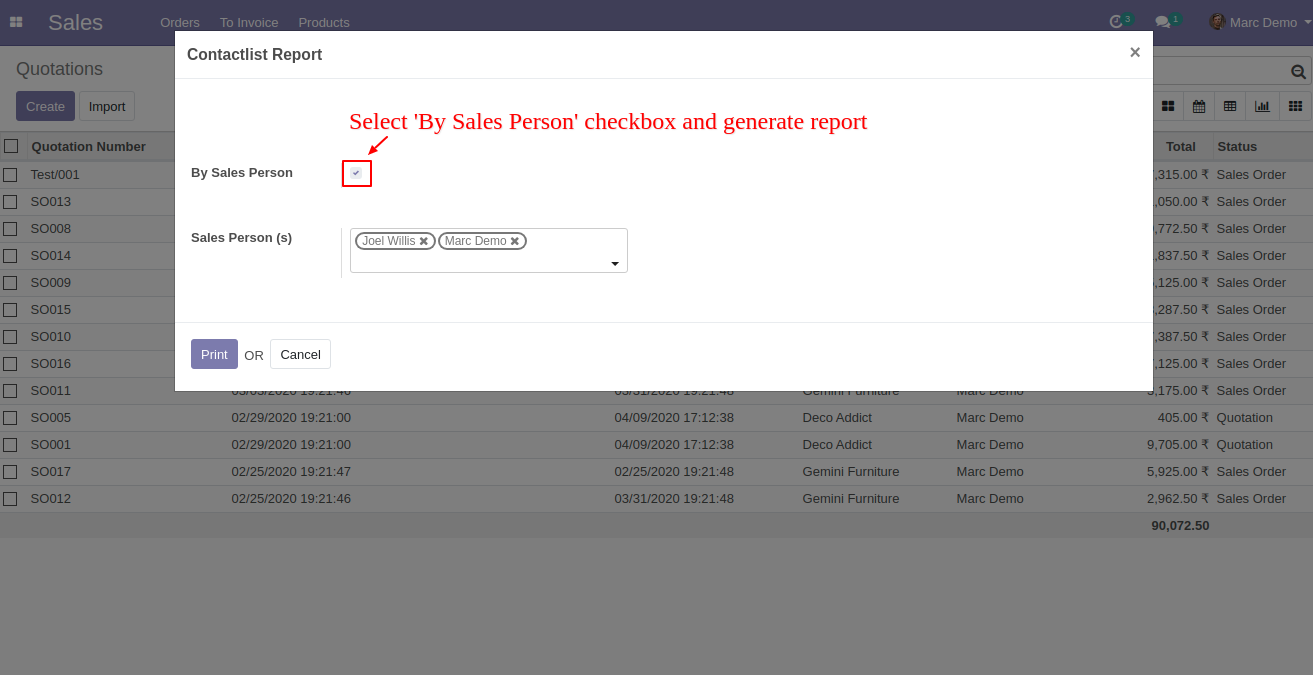
Task: Uncheck the By Sales Person checkbox
Action: (x=356, y=173)
